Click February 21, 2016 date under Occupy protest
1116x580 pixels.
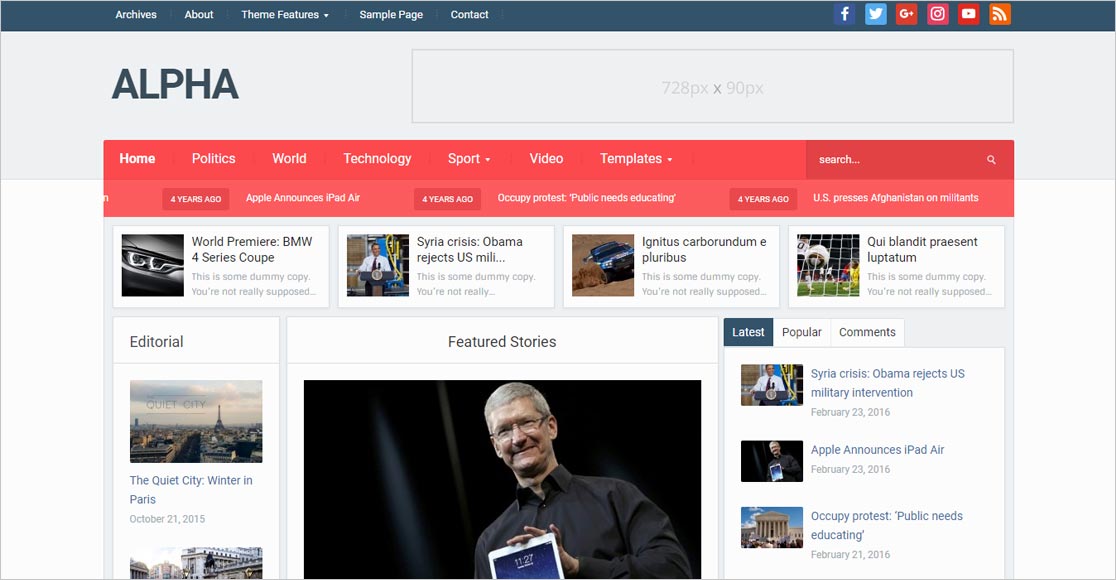point(850,554)
